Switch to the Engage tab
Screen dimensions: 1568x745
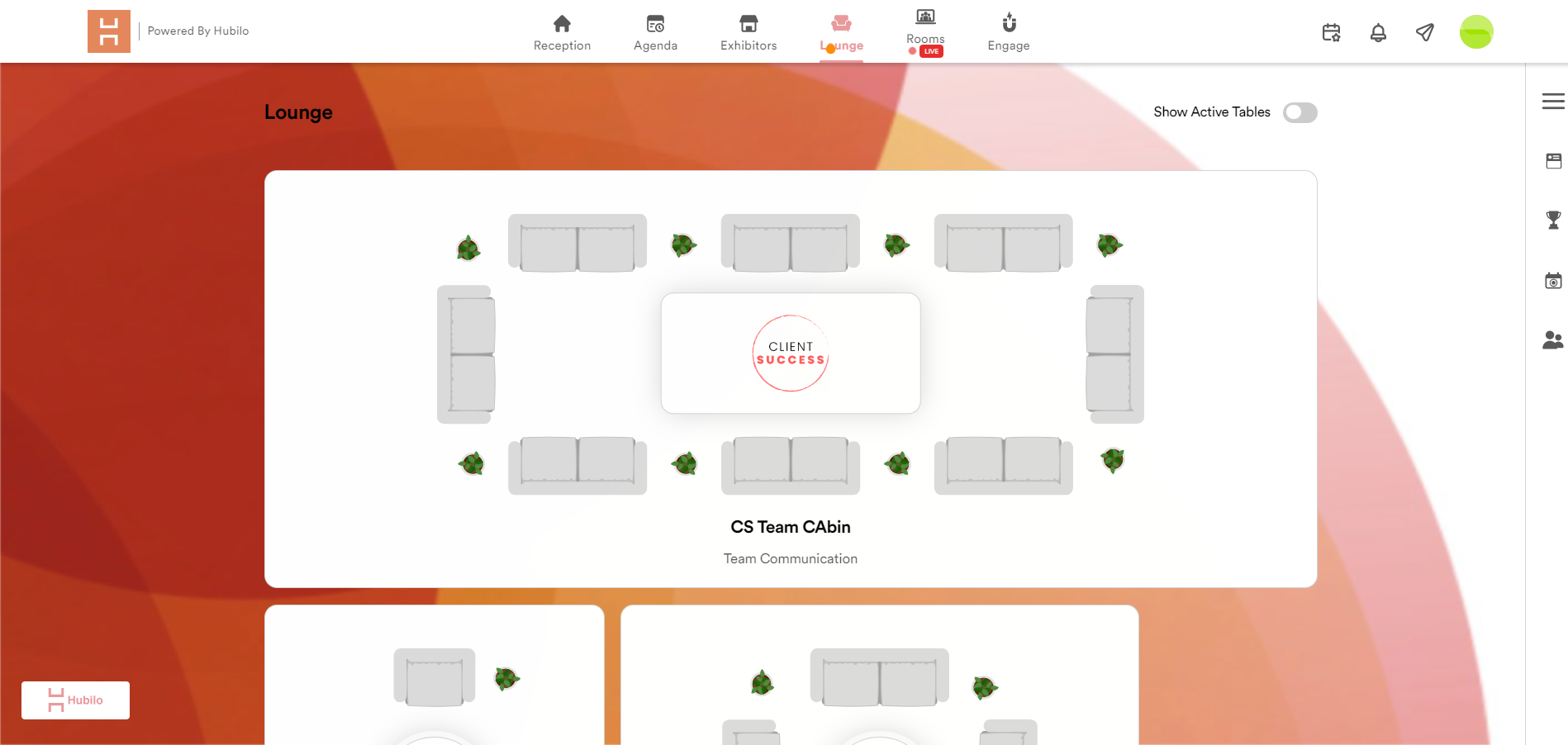[1009, 33]
